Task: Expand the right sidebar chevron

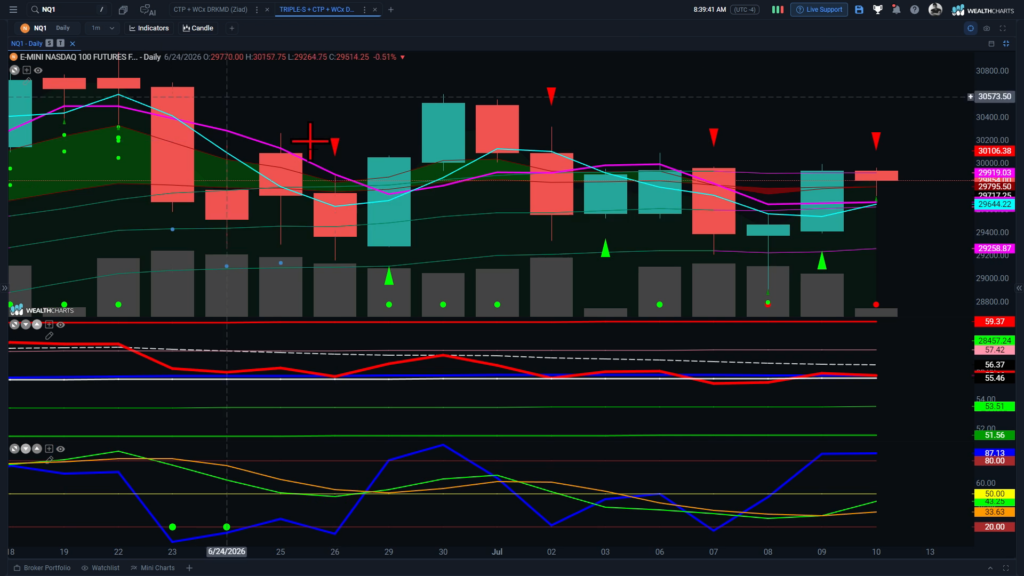Action: (x=1019, y=288)
